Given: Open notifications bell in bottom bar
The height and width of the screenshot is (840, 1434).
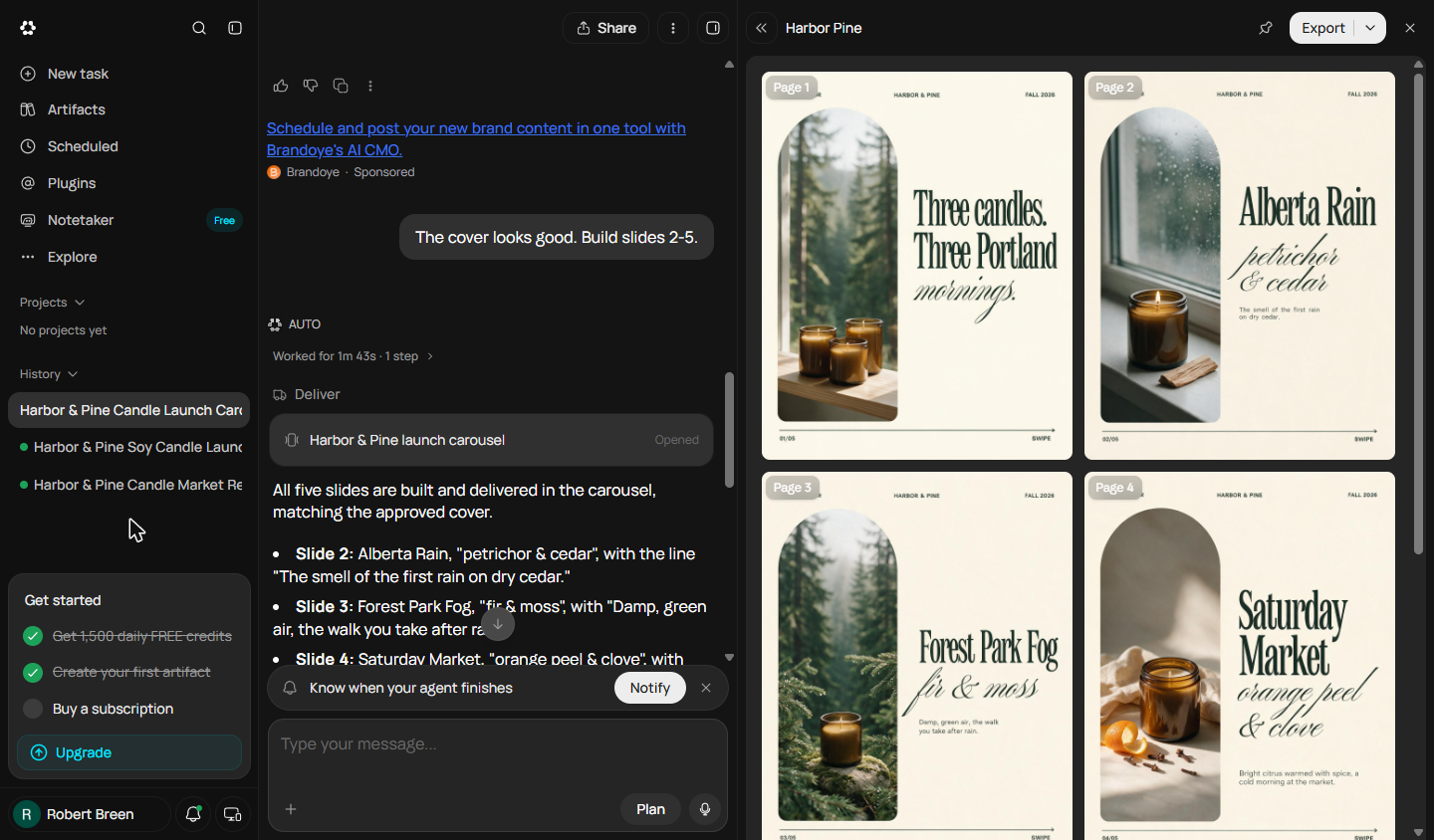Looking at the screenshot, I should [x=193, y=814].
